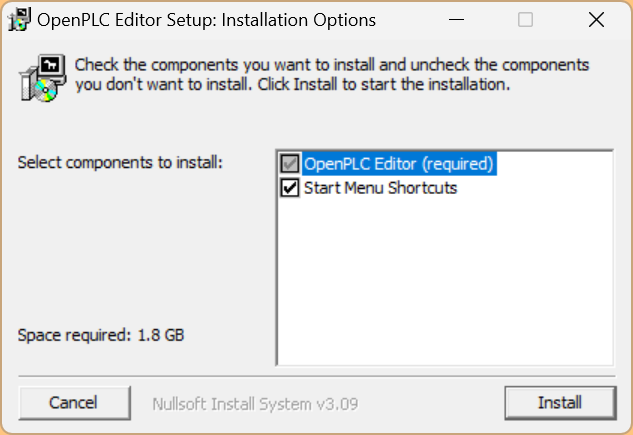Click the Space required: 1.8 GB label
Image resolution: width=633 pixels, height=435 pixels.
pyautogui.click(x=101, y=334)
